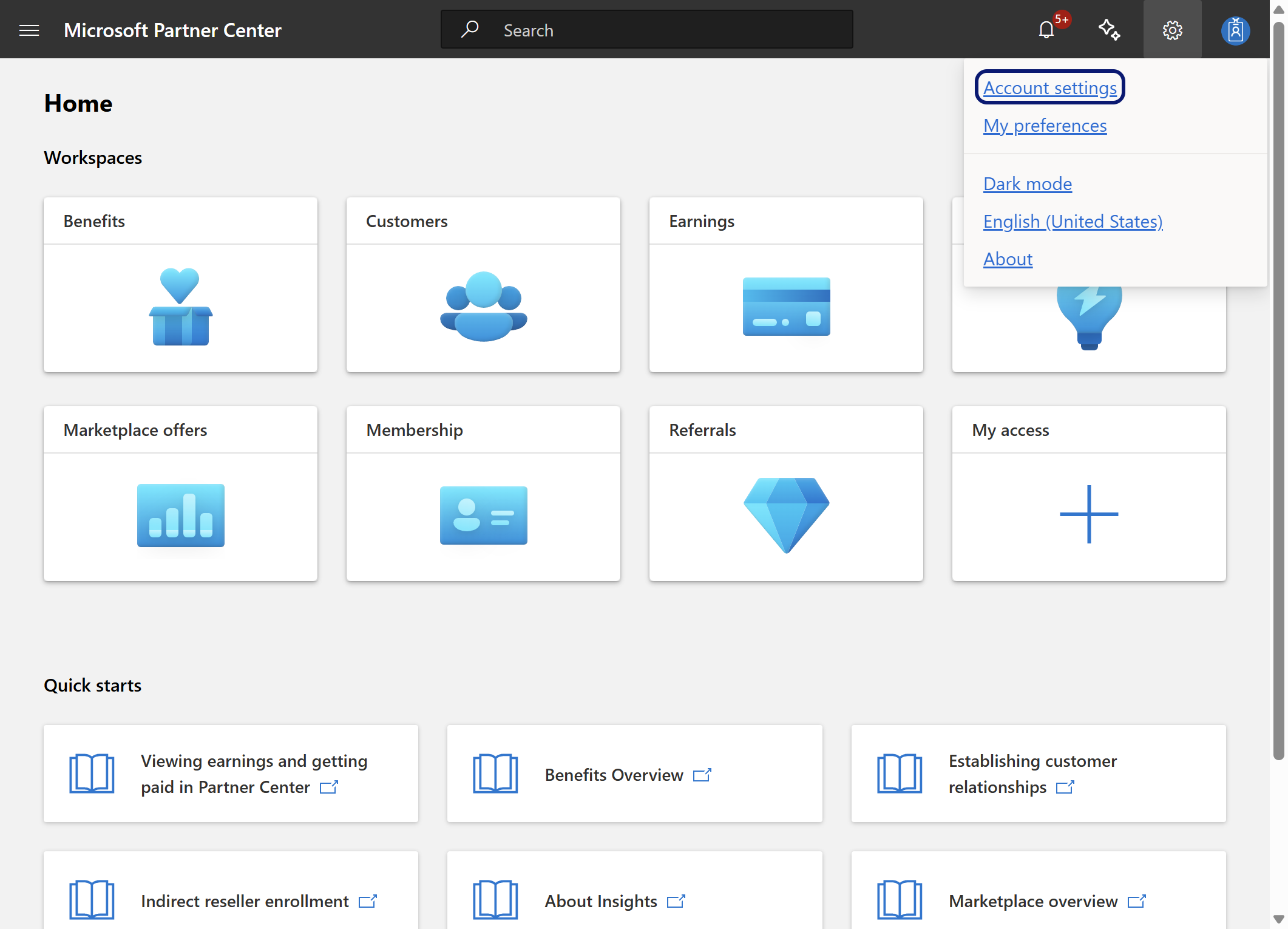Click the Earnings card title
This screenshot has width=1288, height=929.
pyautogui.click(x=702, y=221)
